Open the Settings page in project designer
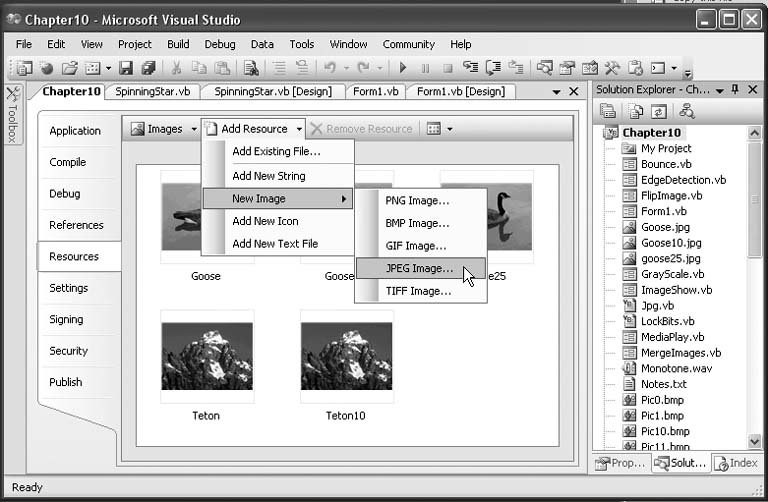 (x=69, y=288)
